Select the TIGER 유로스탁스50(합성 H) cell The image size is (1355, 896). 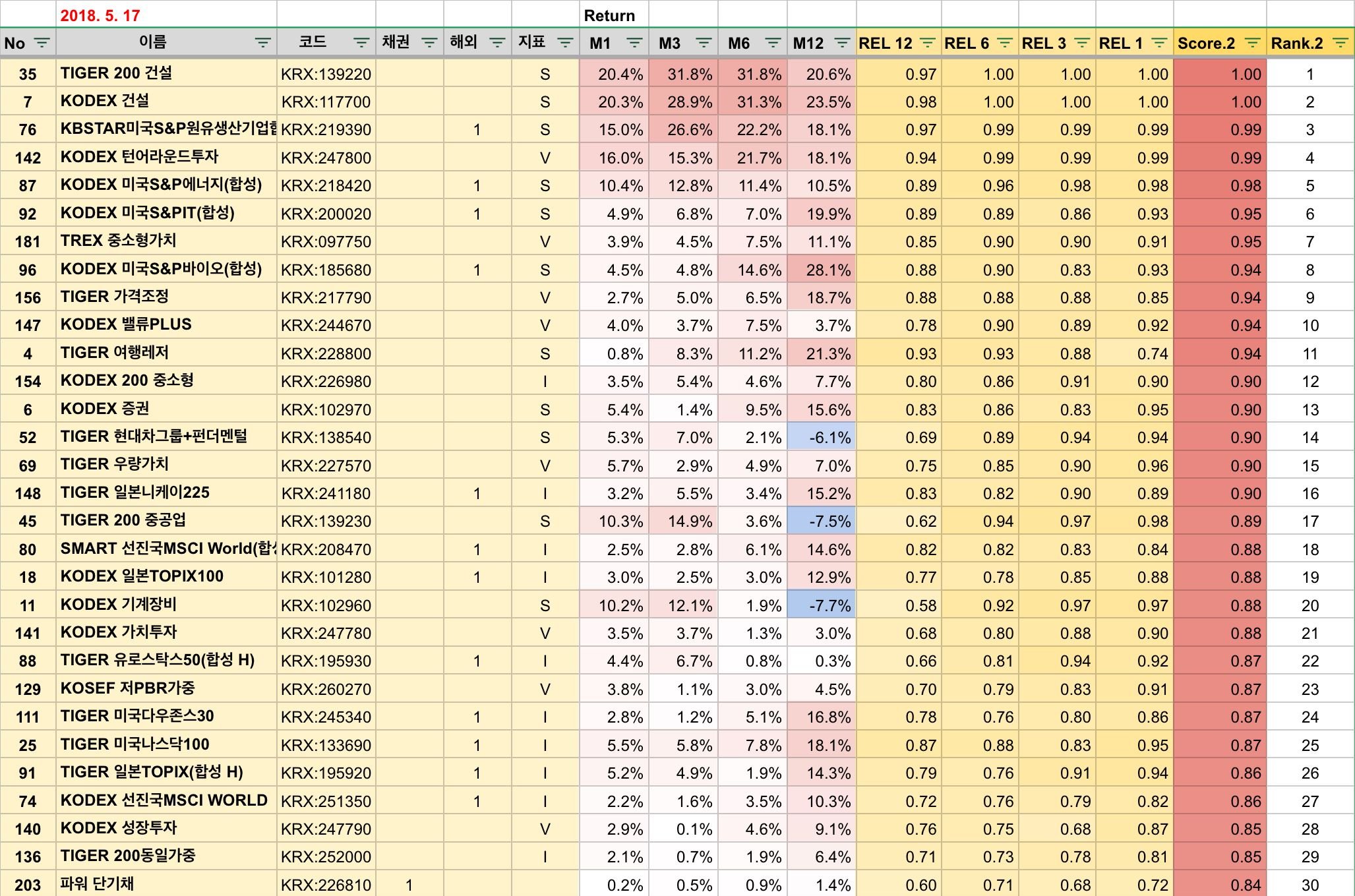(166, 661)
